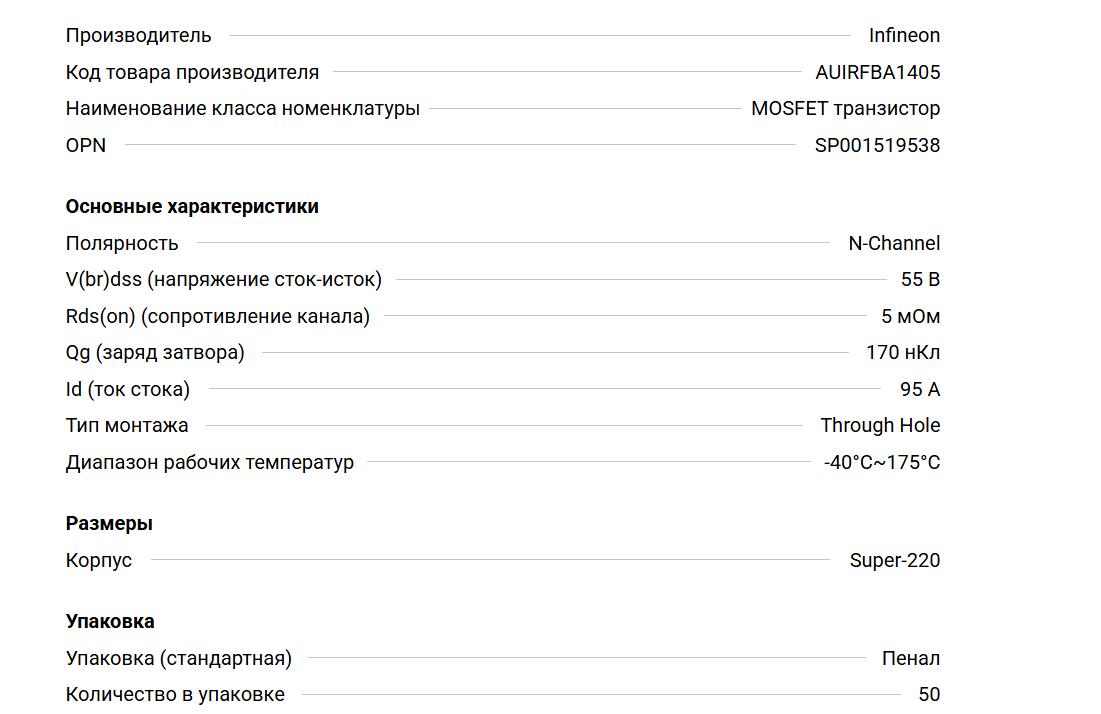Click the N-Channel polarity value
1101x714 pixels.
(894, 243)
